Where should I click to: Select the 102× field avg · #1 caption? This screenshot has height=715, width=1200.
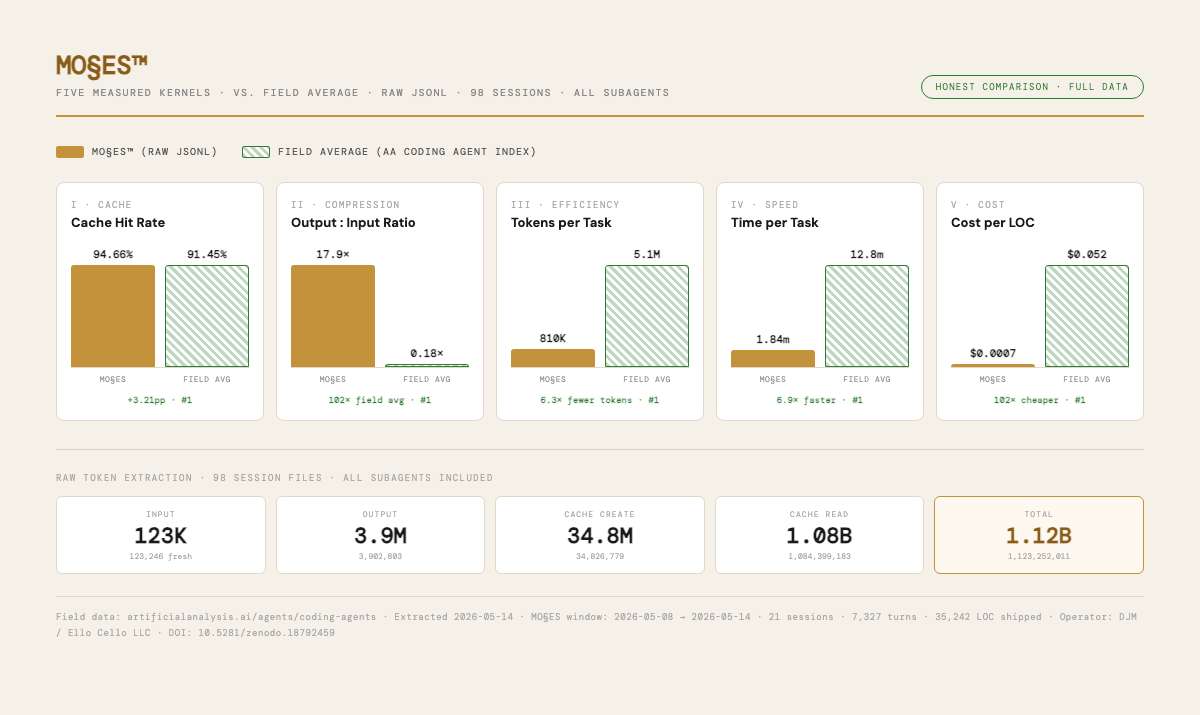380,400
